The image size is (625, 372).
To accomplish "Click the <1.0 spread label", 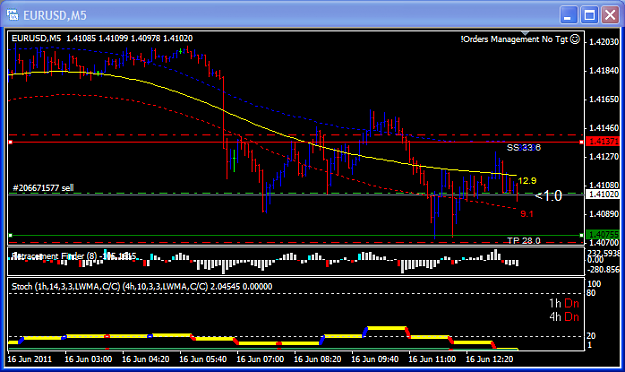I will tap(548, 196).
